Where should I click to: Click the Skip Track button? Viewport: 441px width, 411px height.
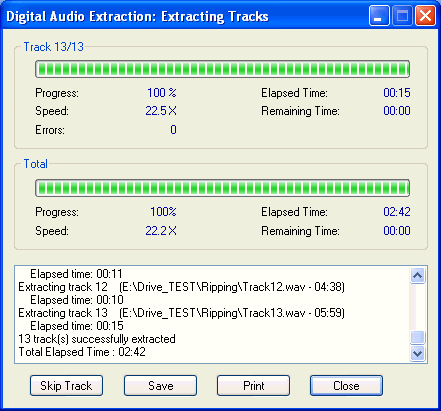[x=66, y=386]
